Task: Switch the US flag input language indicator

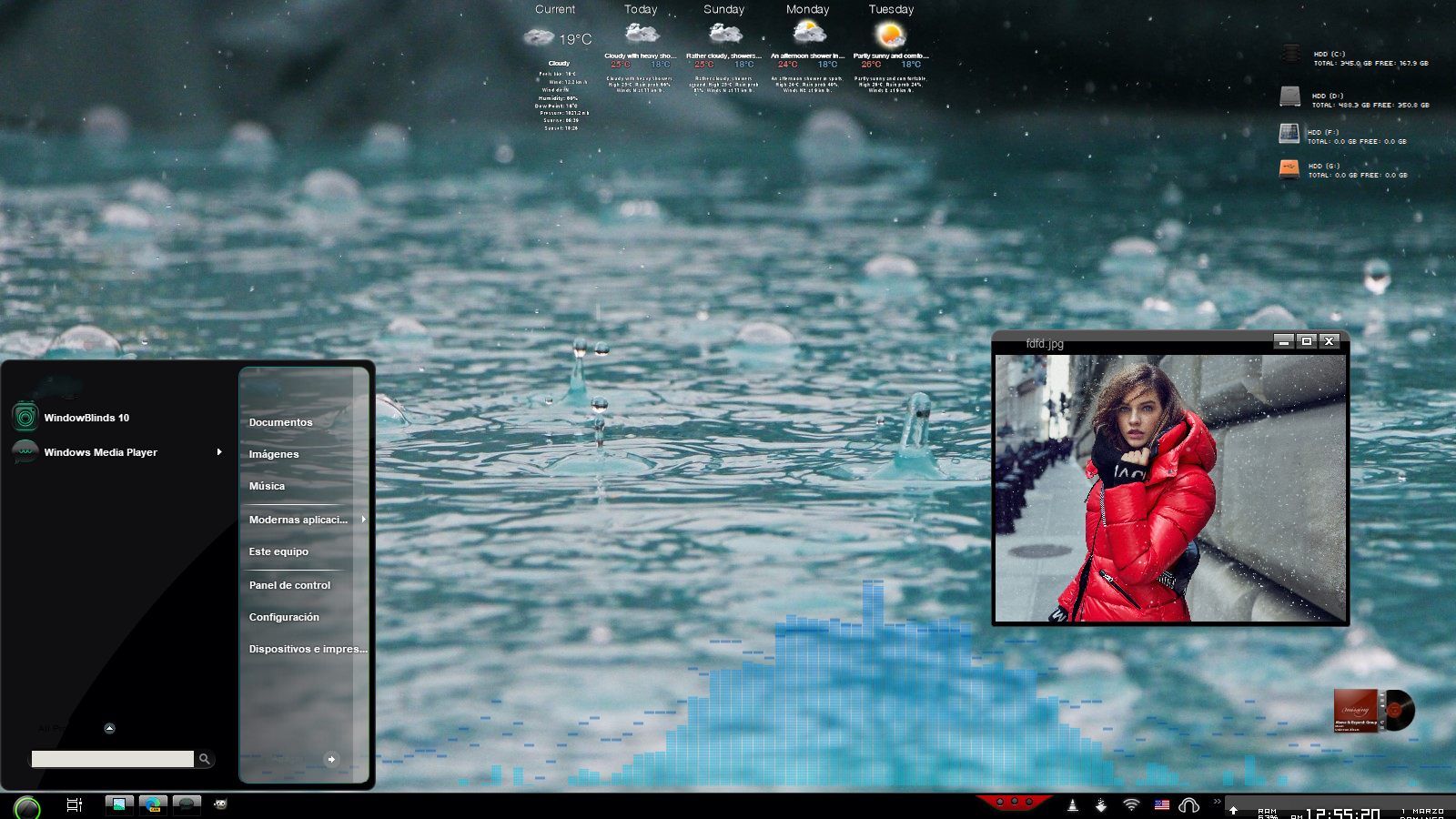Action: pos(1161,804)
